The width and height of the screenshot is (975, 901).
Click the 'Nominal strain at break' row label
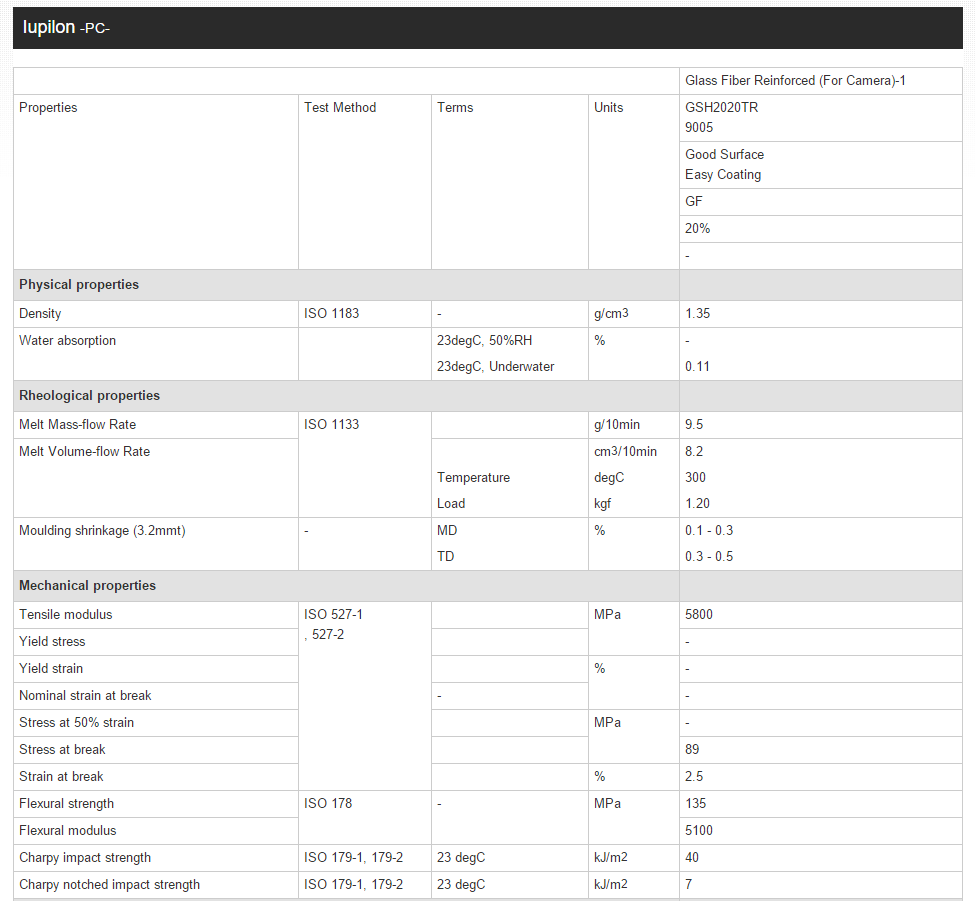pyautogui.click(x=85, y=696)
